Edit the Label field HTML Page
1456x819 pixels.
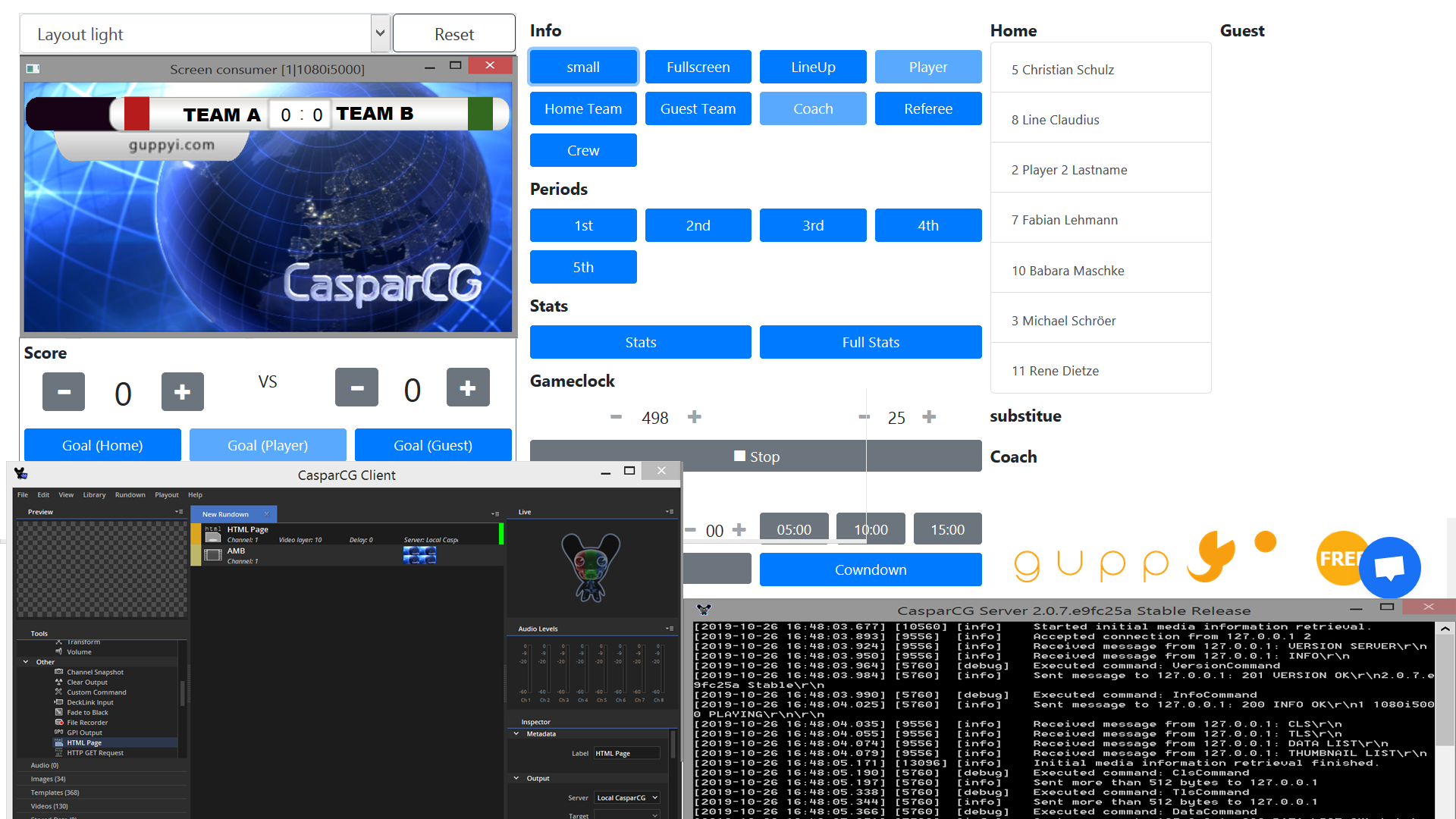point(626,753)
